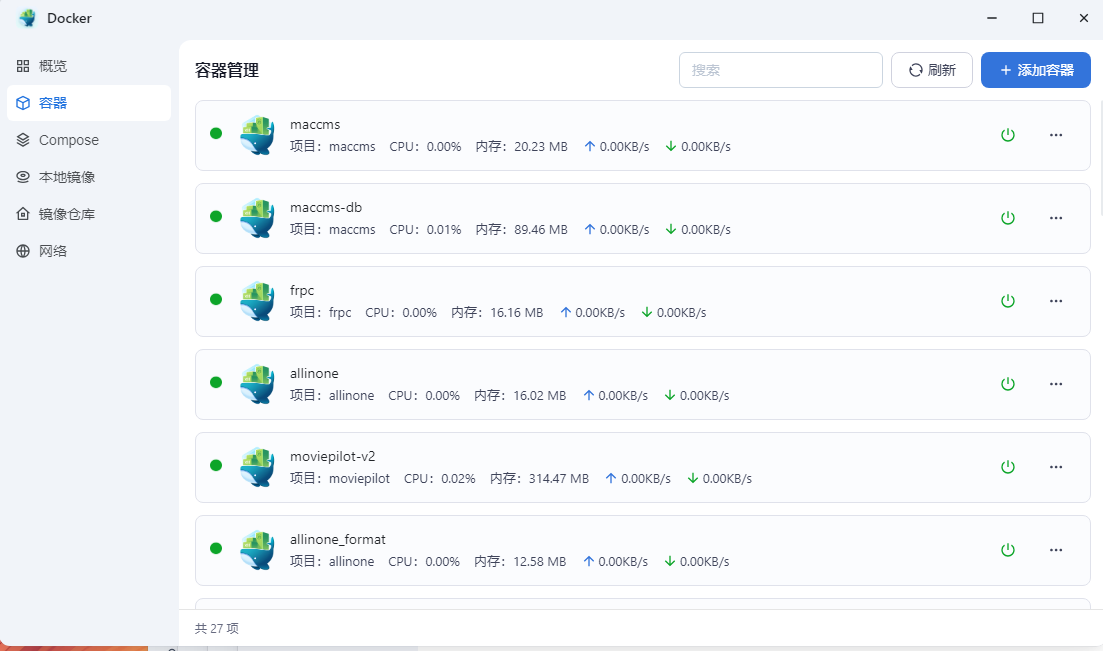Click the green status dot of allinone_format

216,549
